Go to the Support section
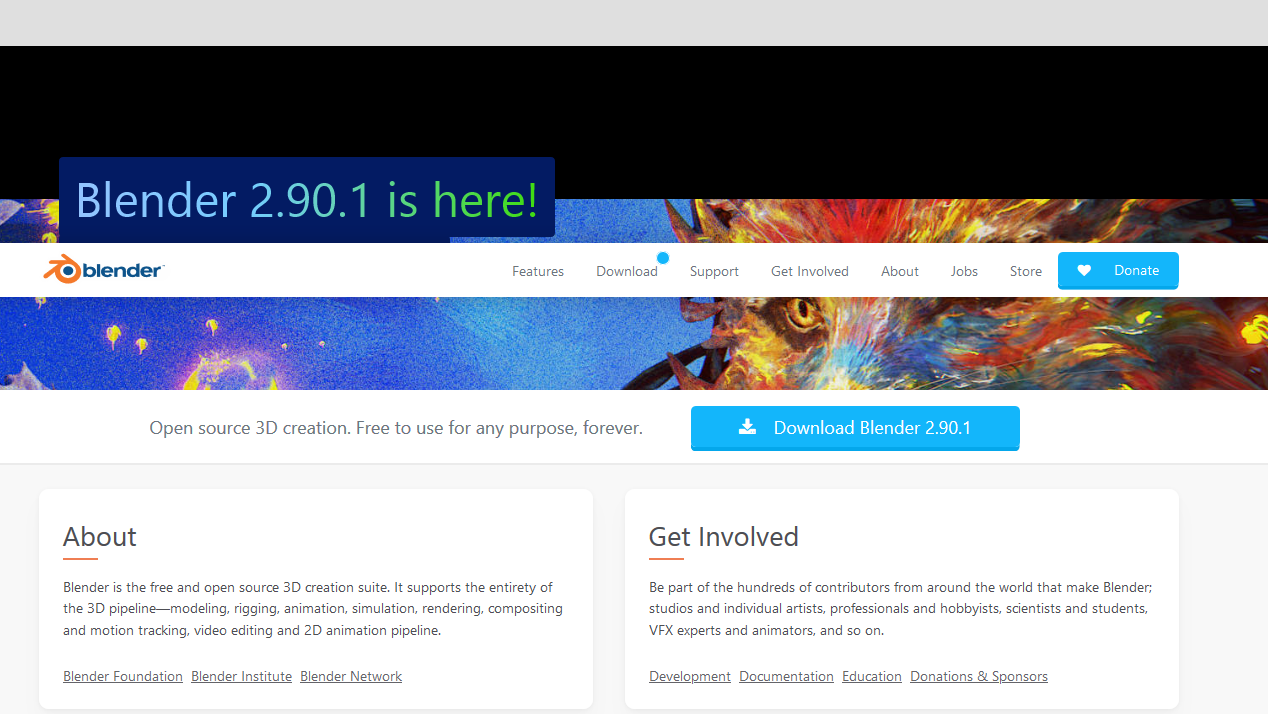Viewport: 1268px width, 714px height. pos(714,271)
